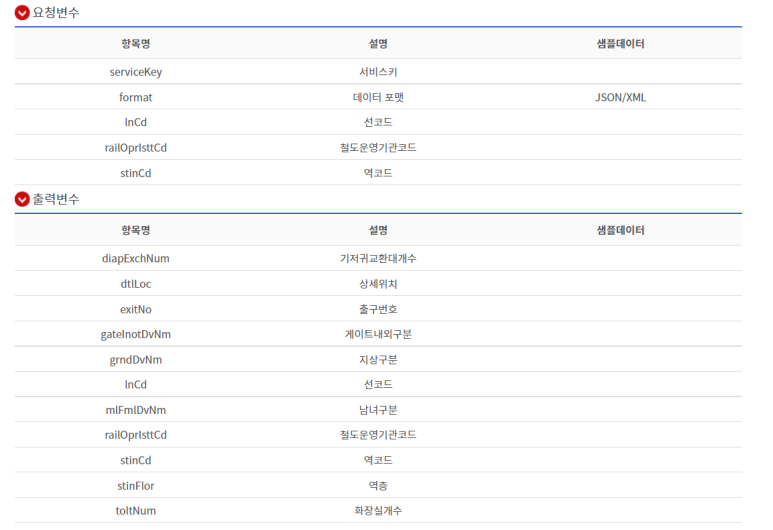The height and width of the screenshot is (530, 773).
Task: Collapse the 요청변수 section red chevron icon
Action: pyautogui.click(x=22, y=12)
